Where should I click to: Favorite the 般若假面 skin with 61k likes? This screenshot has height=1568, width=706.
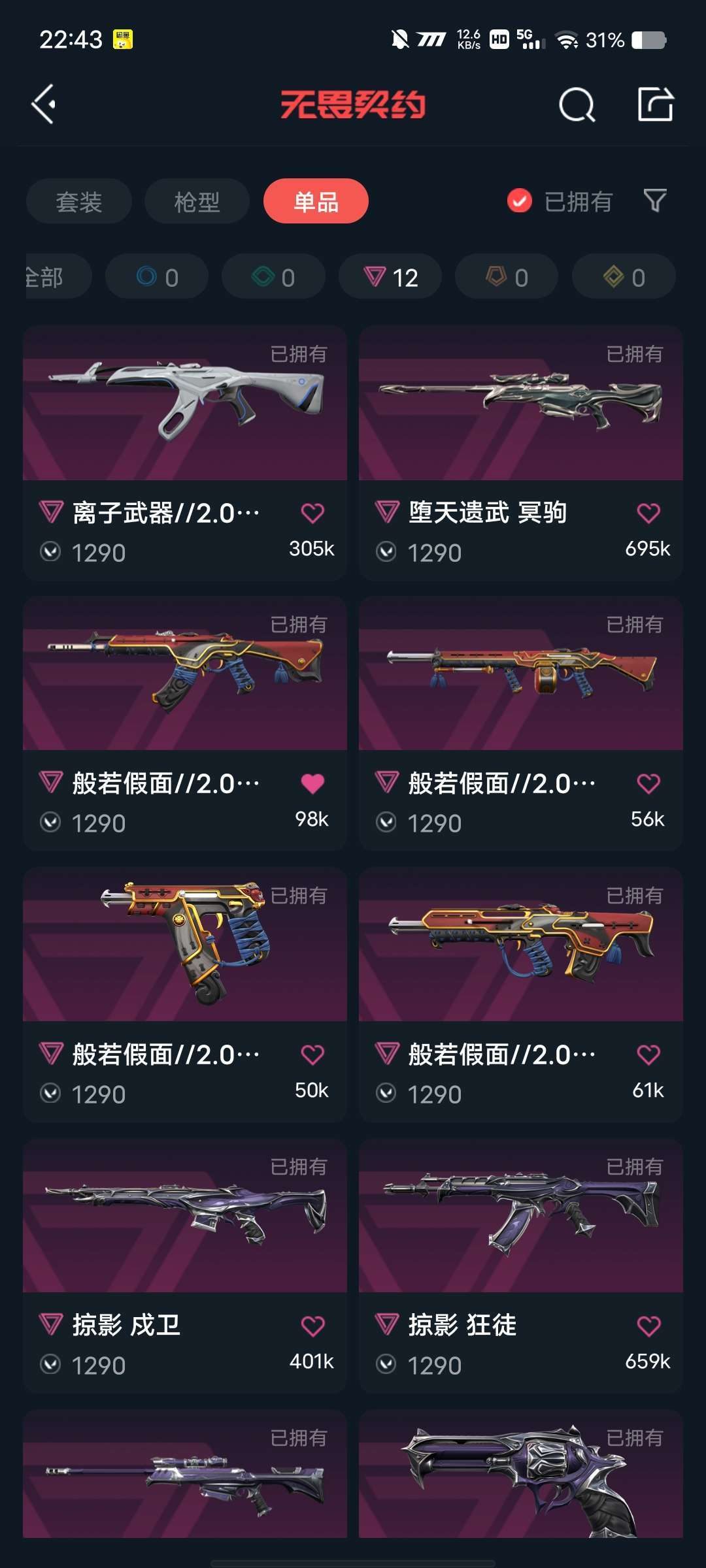coord(648,1054)
